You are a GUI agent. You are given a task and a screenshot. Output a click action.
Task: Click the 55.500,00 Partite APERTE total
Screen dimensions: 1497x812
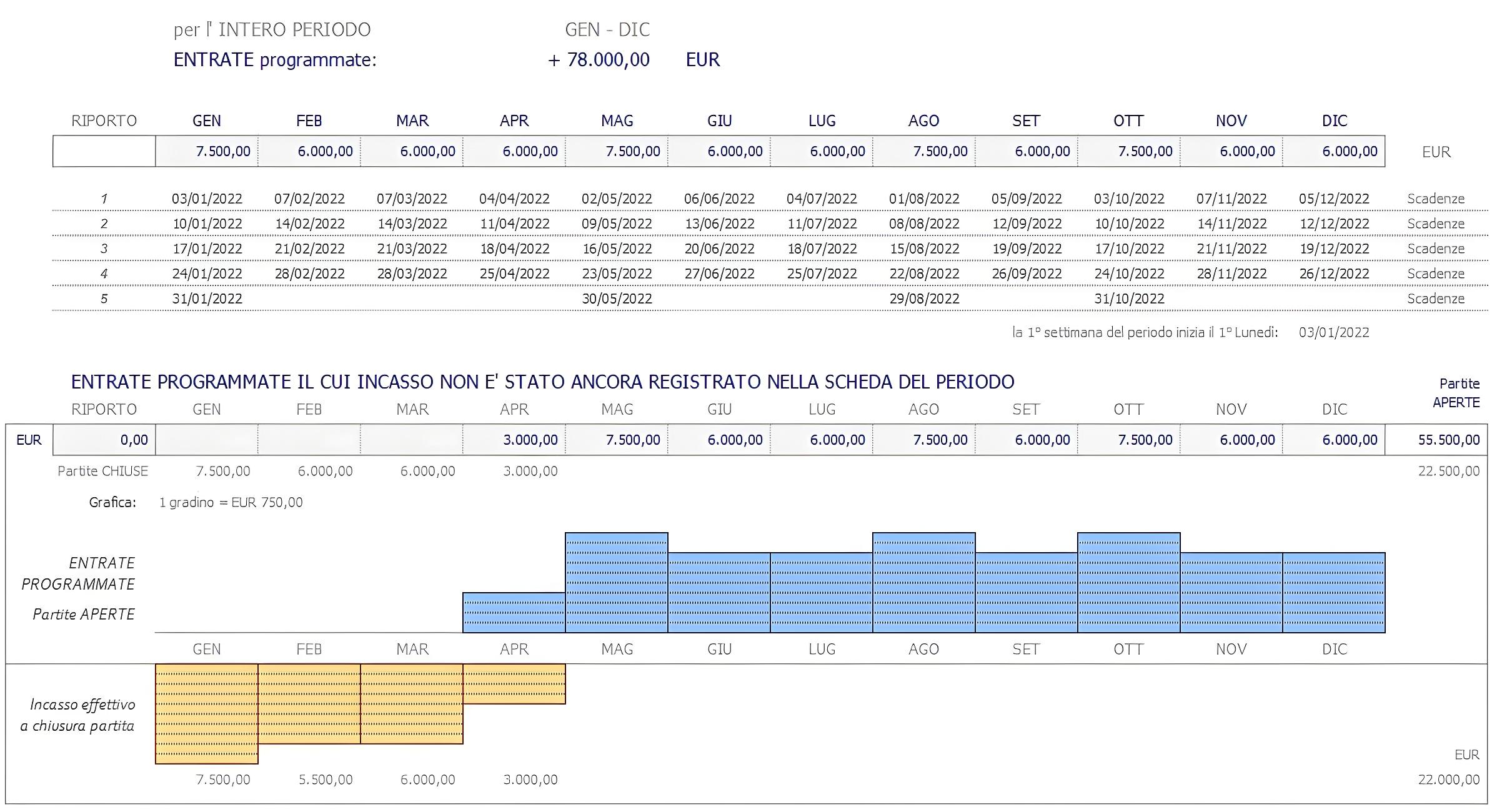click(x=1436, y=440)
